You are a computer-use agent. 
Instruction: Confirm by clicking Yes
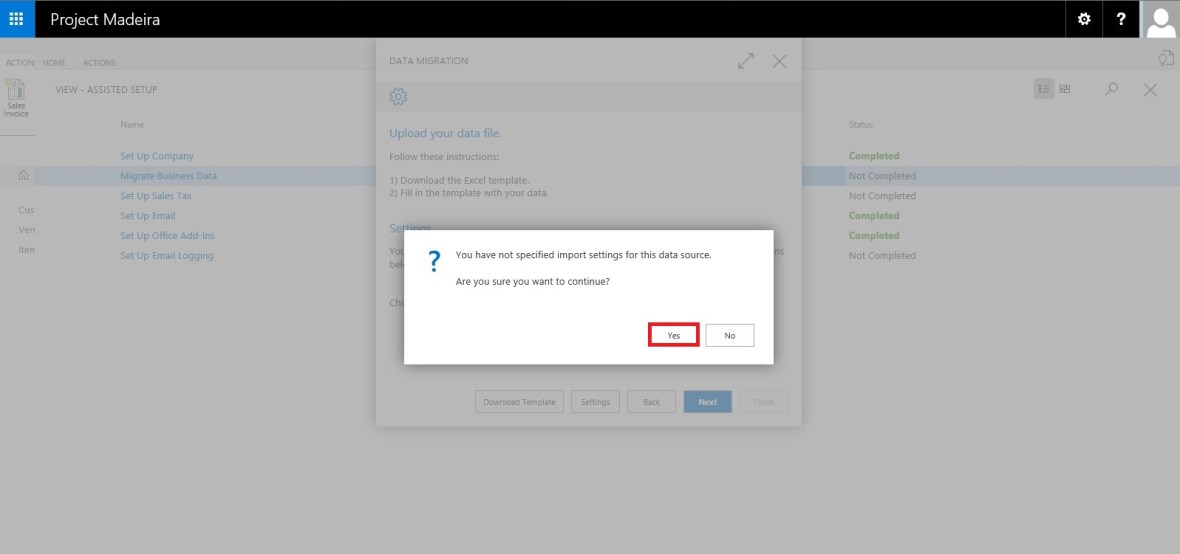[673, 335]
